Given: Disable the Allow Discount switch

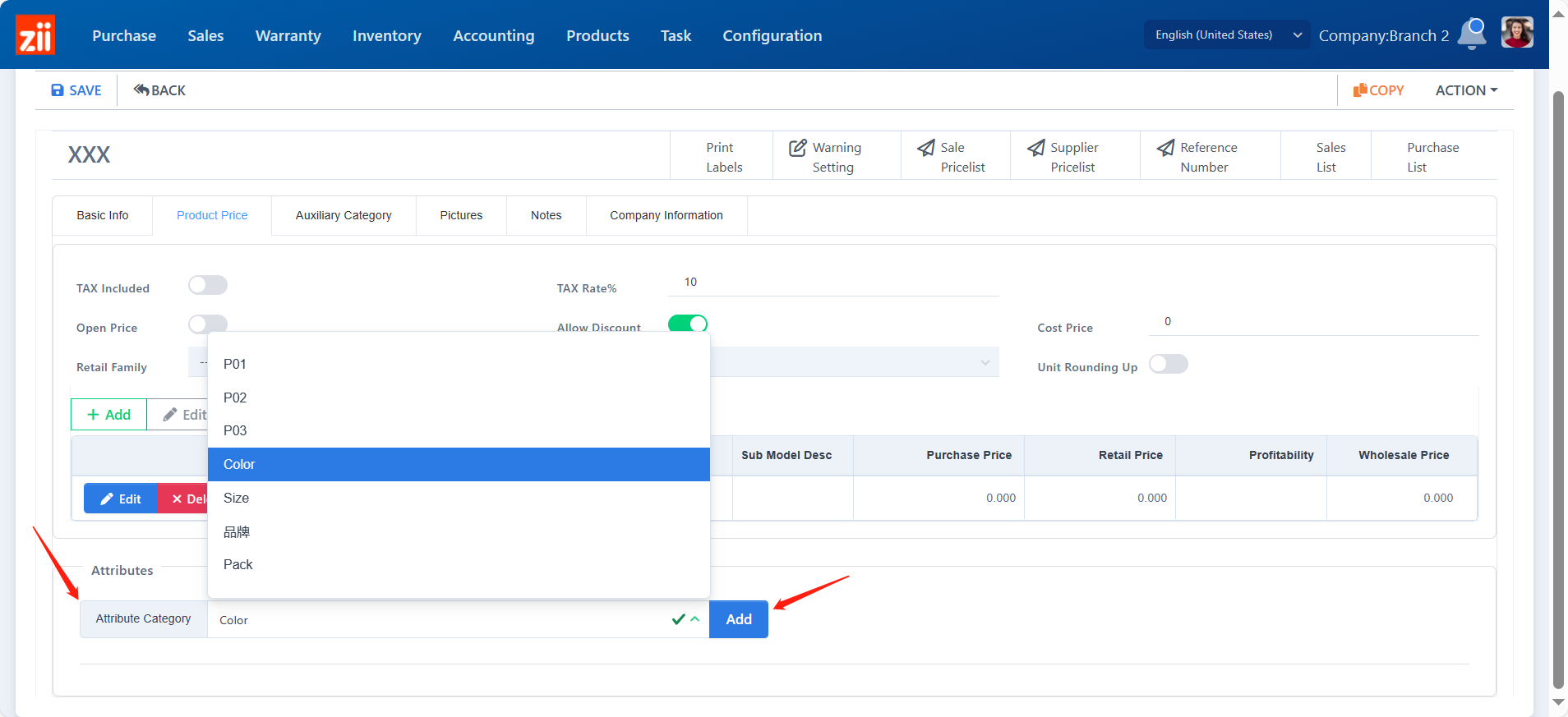Looking at the screenshot, I should tap(688, 324).
